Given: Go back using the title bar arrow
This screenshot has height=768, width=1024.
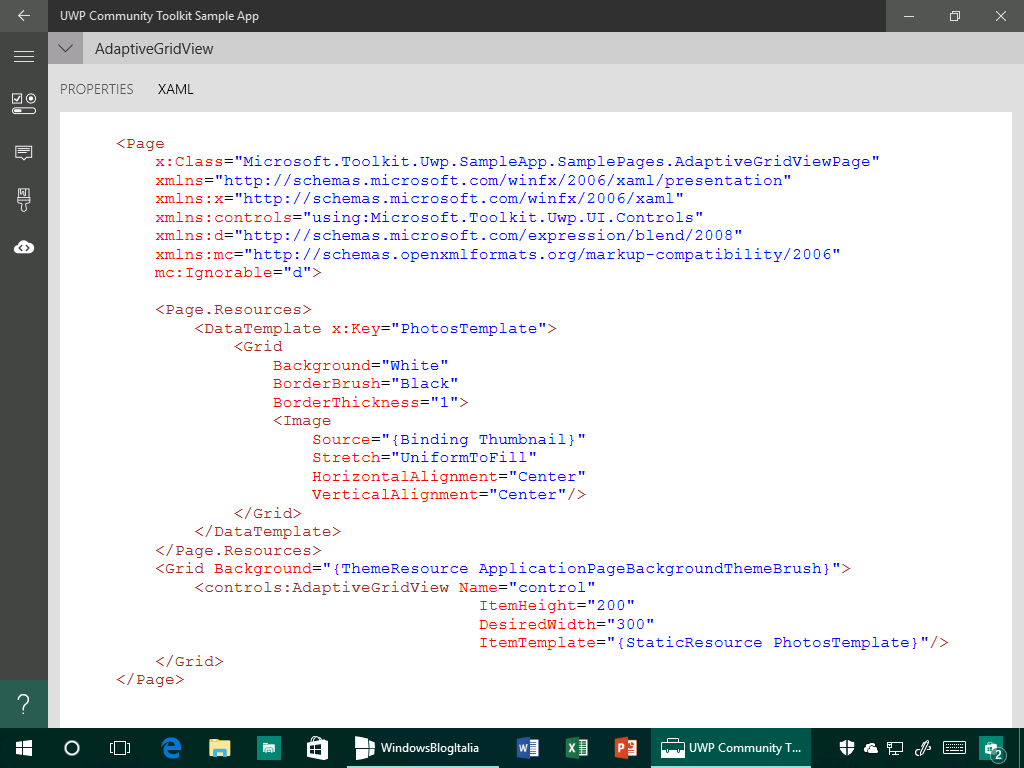Looking at the screenshot, I should click(24, 16).
